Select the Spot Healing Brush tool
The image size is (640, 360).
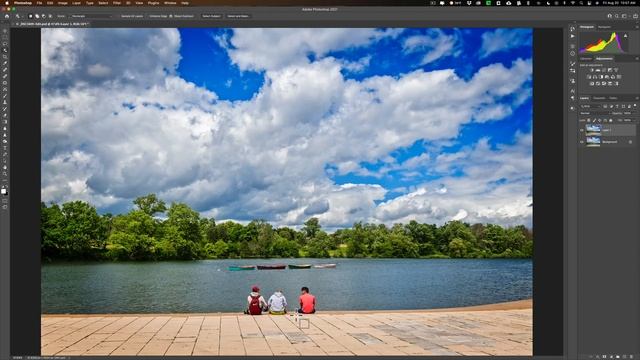(6, 70)
